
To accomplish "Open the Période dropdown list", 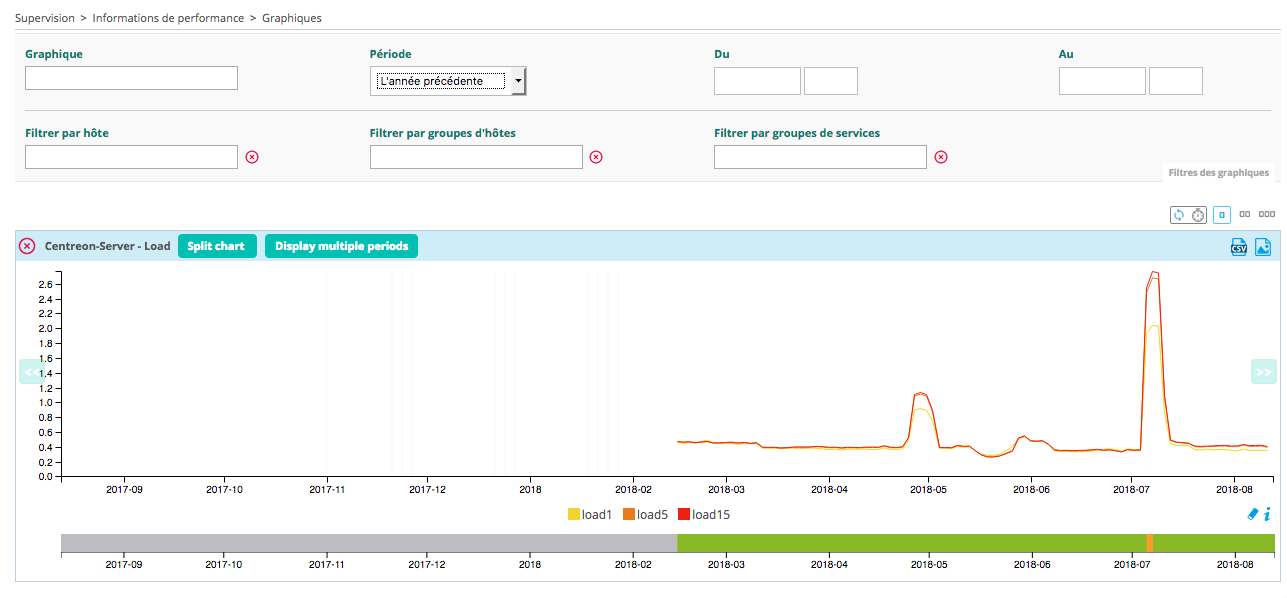I will pyautogui.click(x=448, y=81).
